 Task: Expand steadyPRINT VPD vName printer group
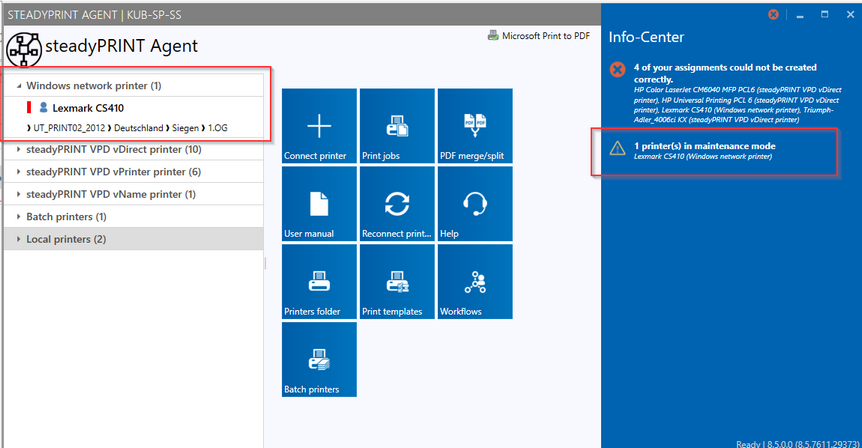pyautogui.click(x=19, y=194)
